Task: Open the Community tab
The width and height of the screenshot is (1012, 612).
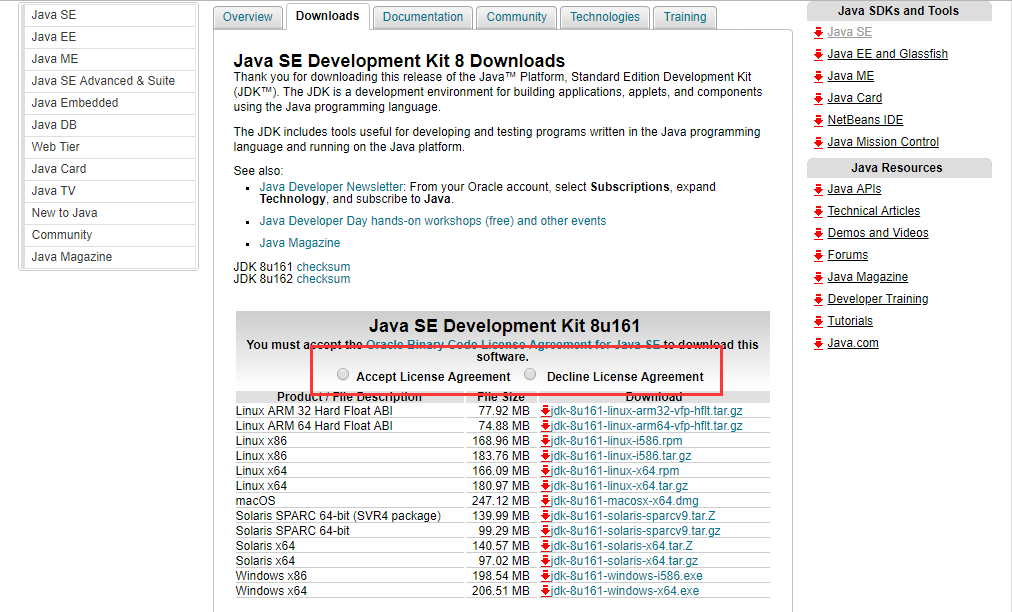Action: (516, 17)
